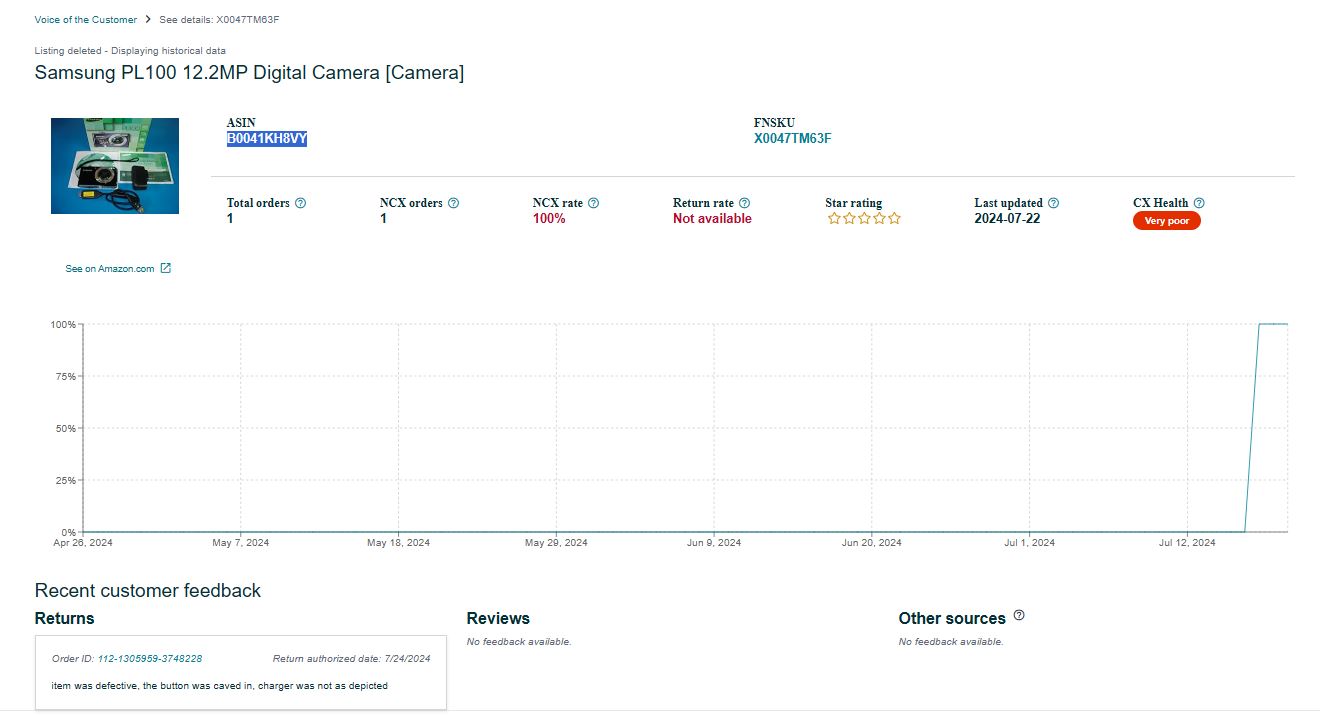This screenshot has height=716, width=1320.
Task: Click the Recent customer feedback heading
Action: pos(148,591)
